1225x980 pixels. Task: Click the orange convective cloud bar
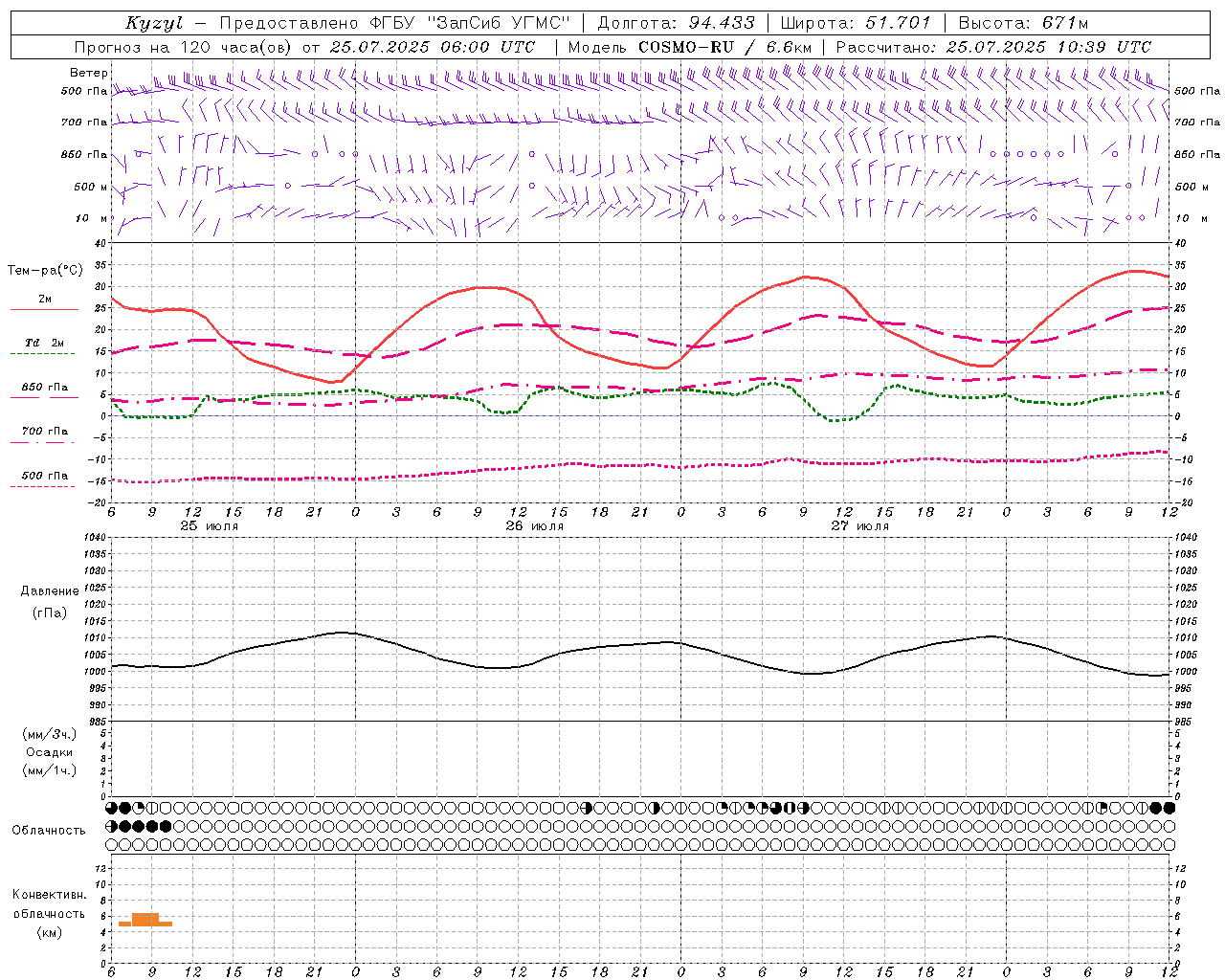tap(145, 920)
